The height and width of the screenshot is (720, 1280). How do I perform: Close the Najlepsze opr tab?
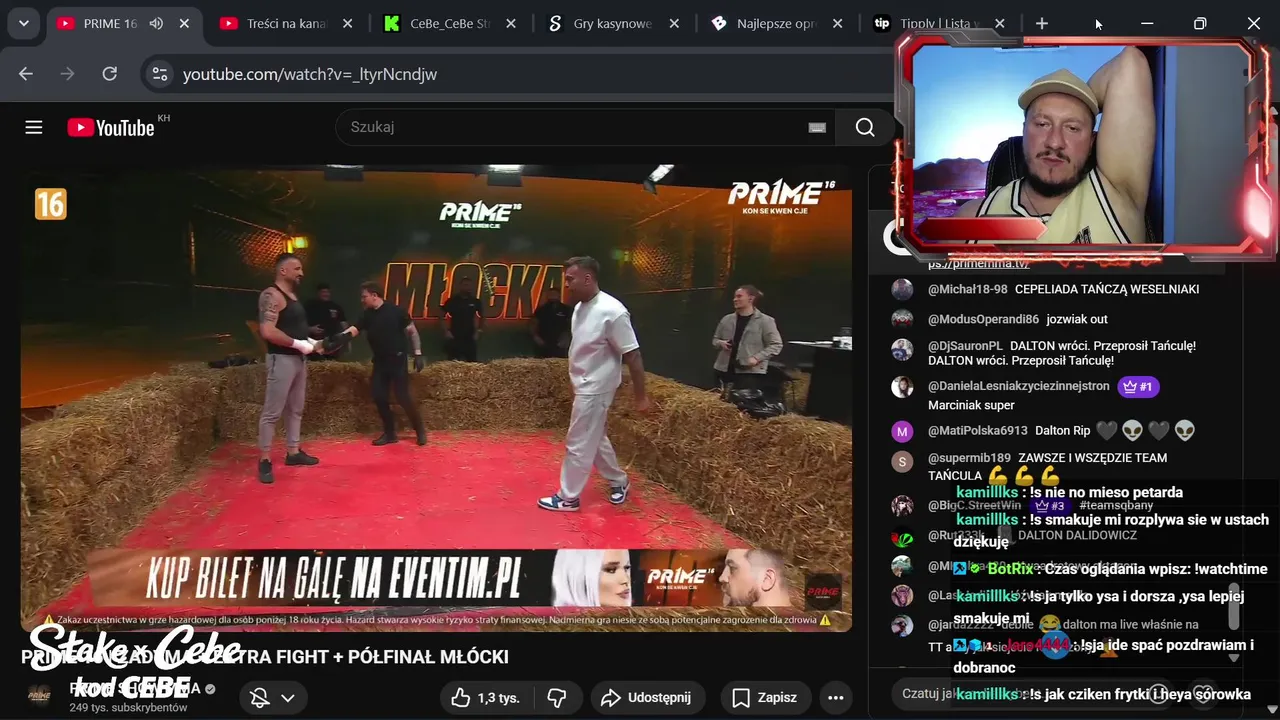[838, 23]
